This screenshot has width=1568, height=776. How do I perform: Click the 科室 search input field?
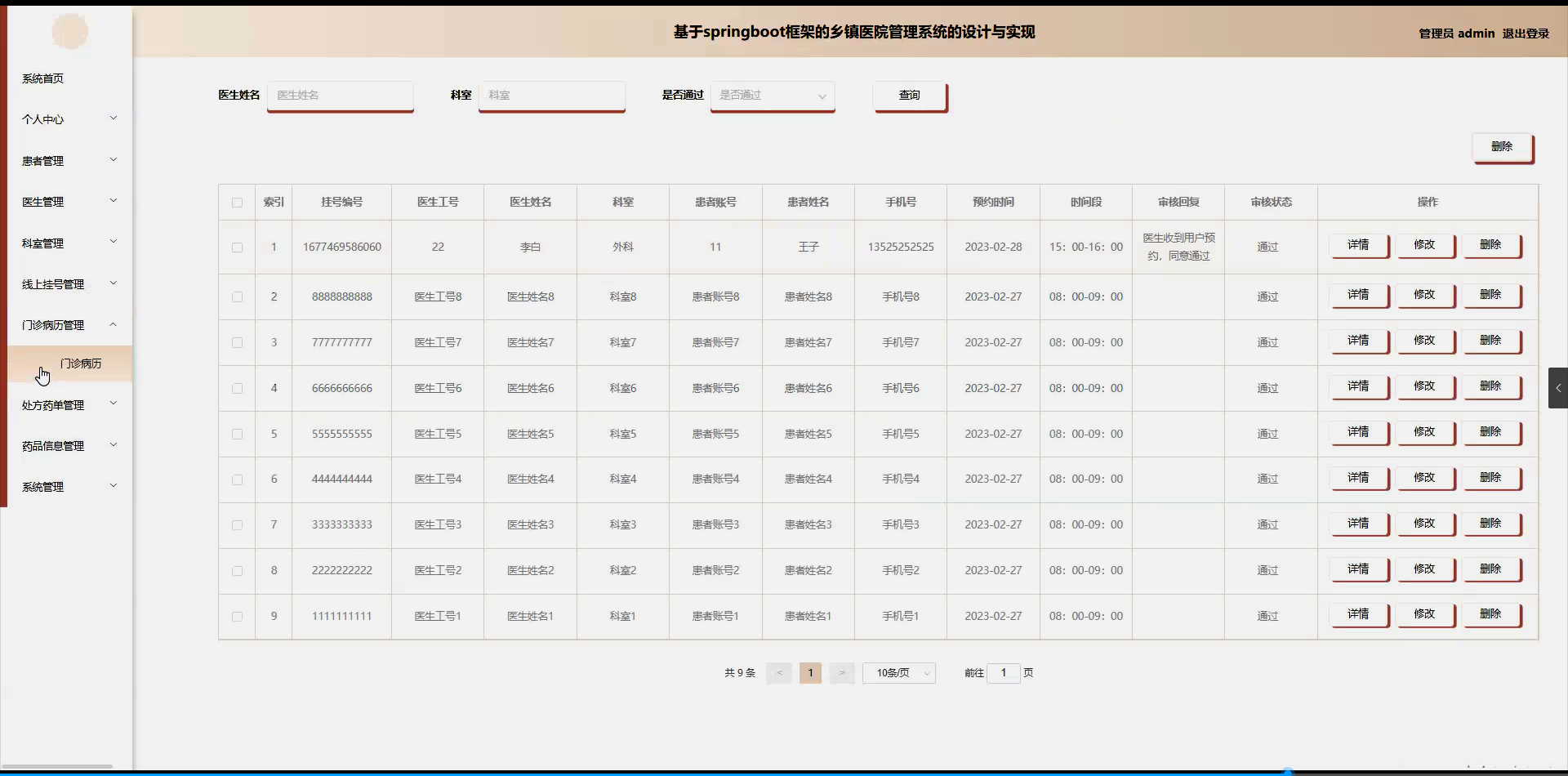click(552, 96)
